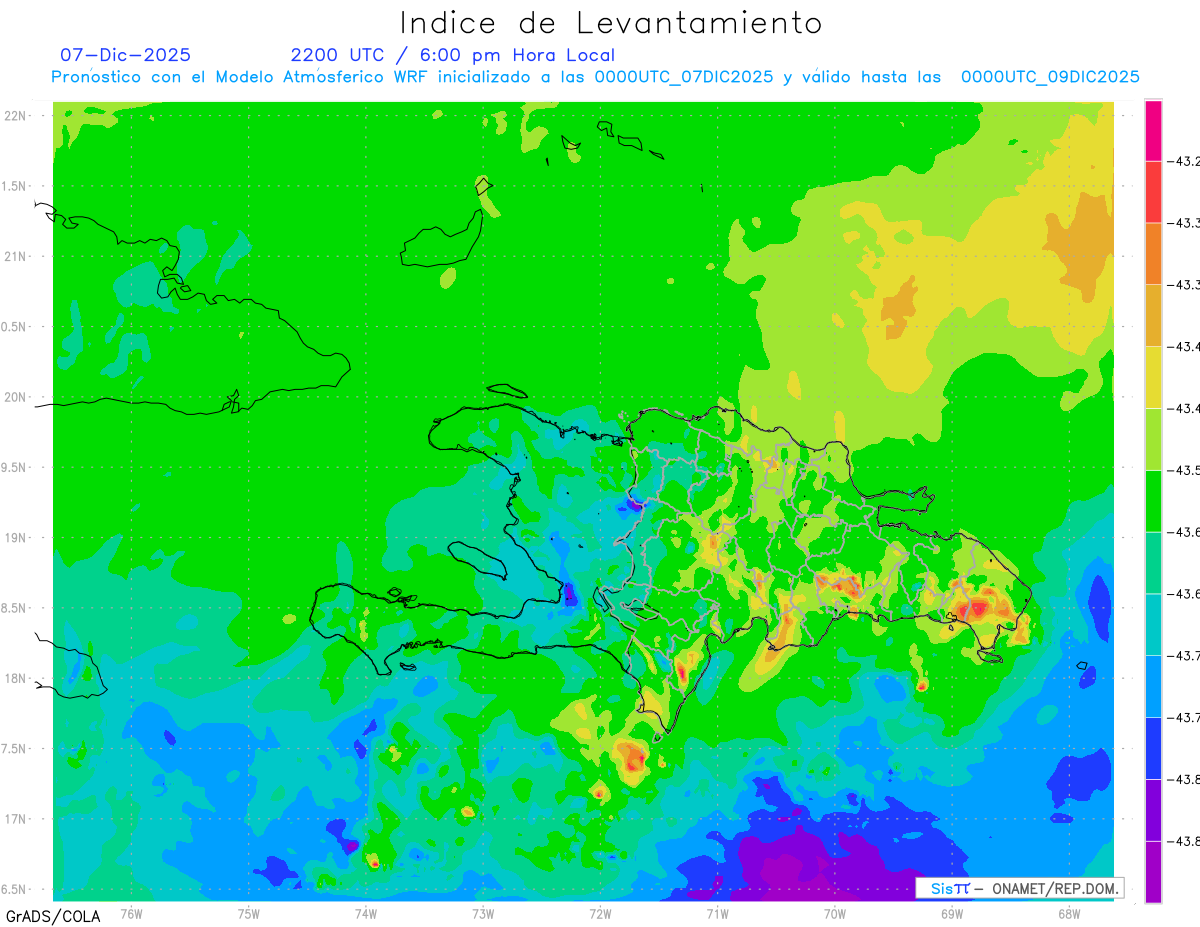Pick the magenta swatch at the color bar top
This screenshot has height=927, width=1200.
[1153, 130]
